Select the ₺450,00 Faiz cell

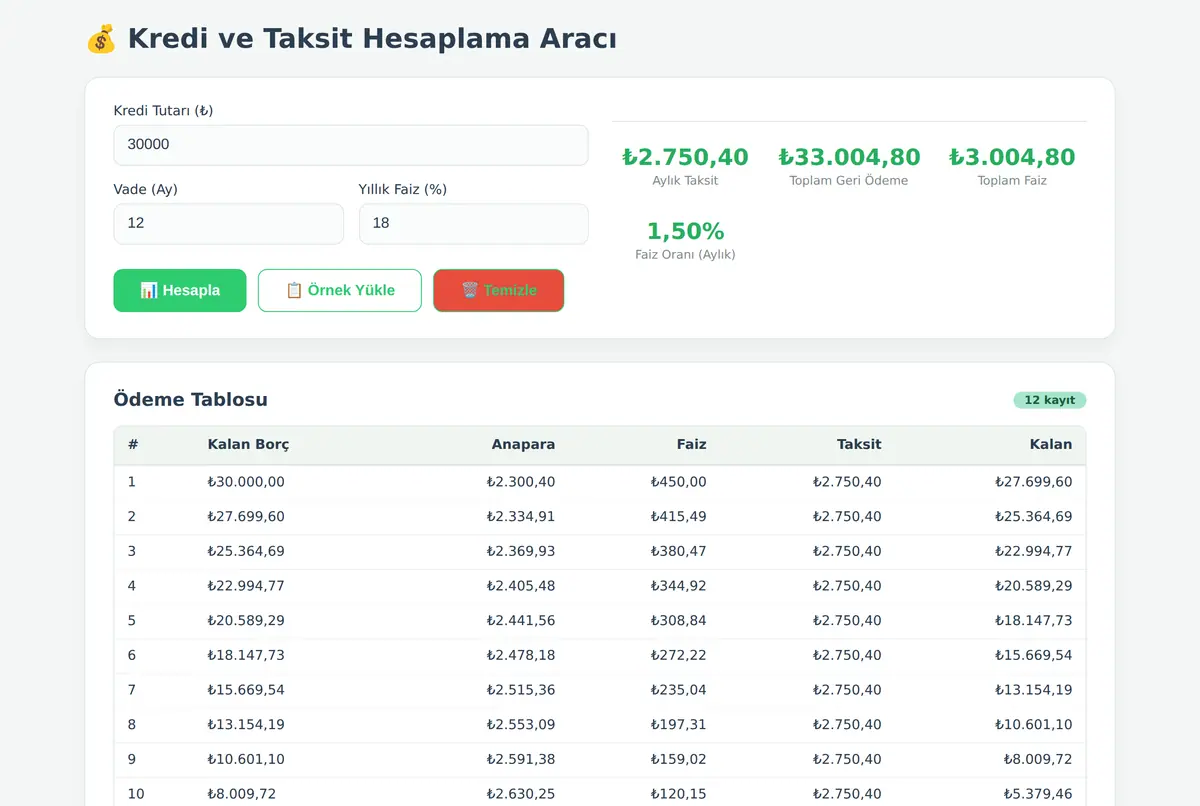click(x=678, y=482)
